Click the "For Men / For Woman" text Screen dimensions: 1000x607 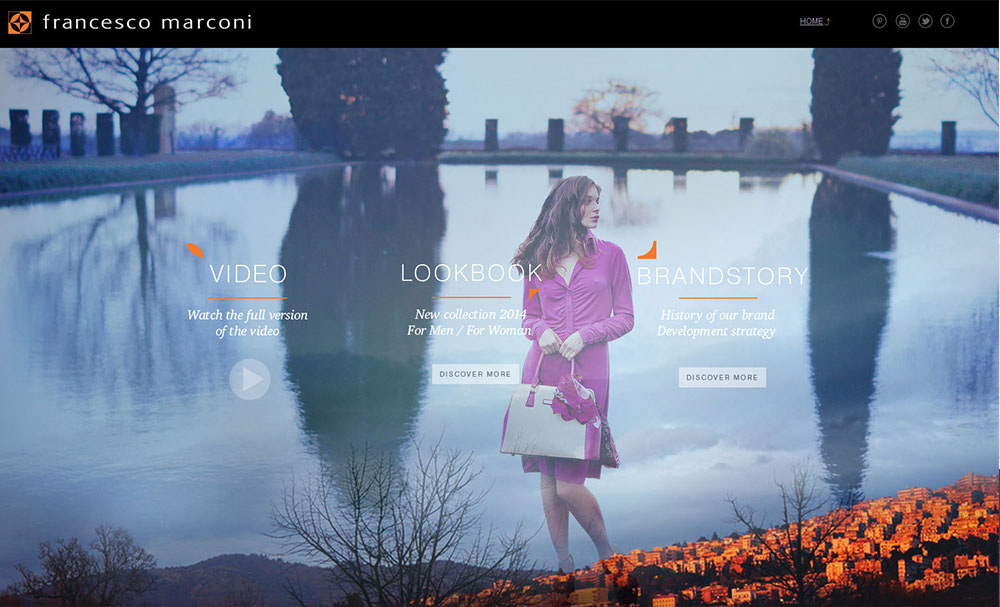click(x=469, y=330)
